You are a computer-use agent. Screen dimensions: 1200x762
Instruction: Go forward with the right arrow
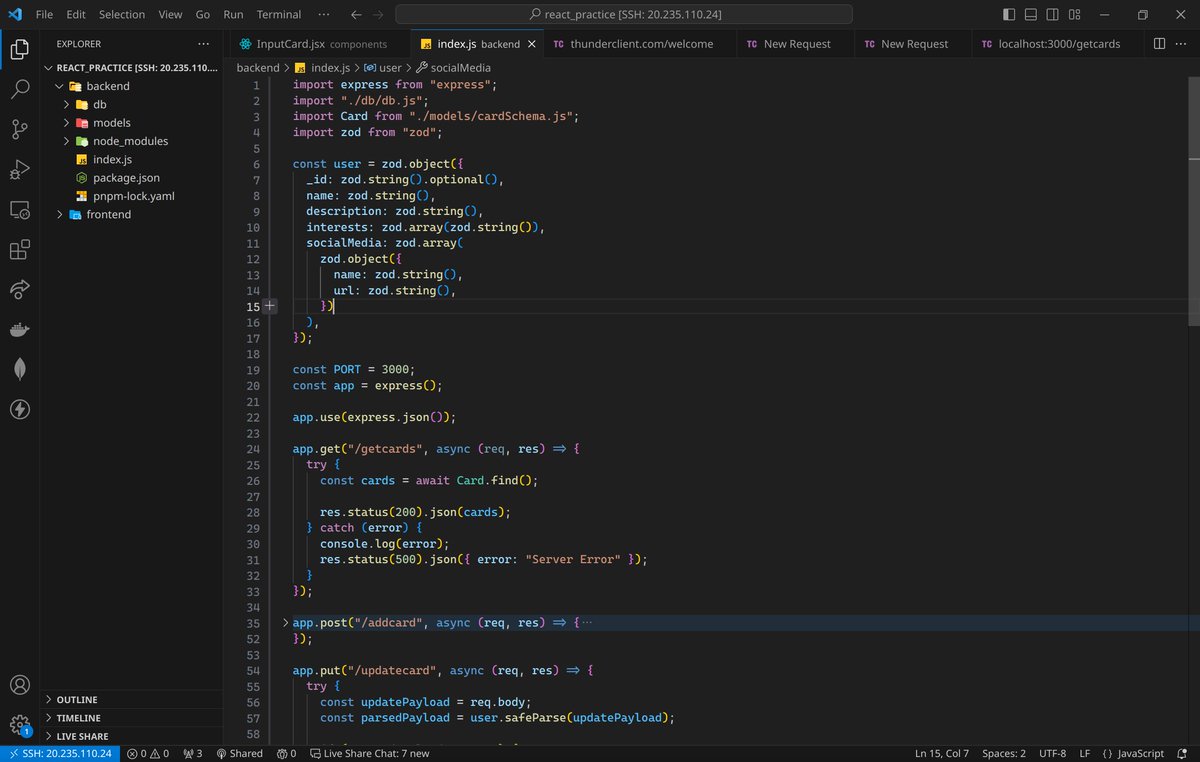pyautogui.click(x=379, y=14)
